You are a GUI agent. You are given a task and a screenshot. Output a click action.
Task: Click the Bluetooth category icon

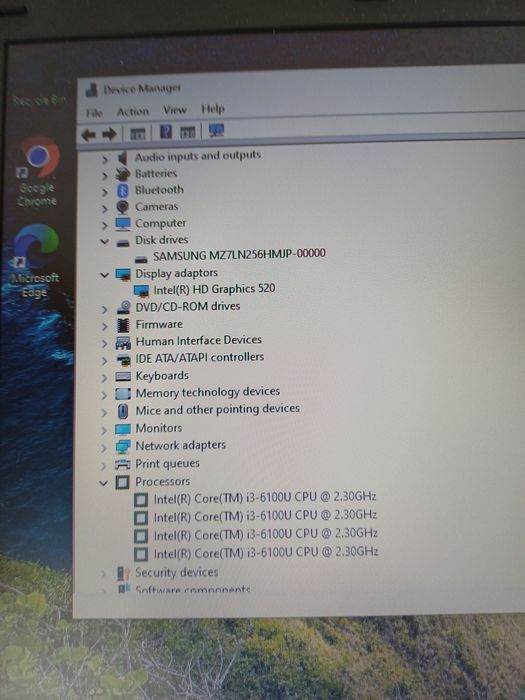point(123,191)
